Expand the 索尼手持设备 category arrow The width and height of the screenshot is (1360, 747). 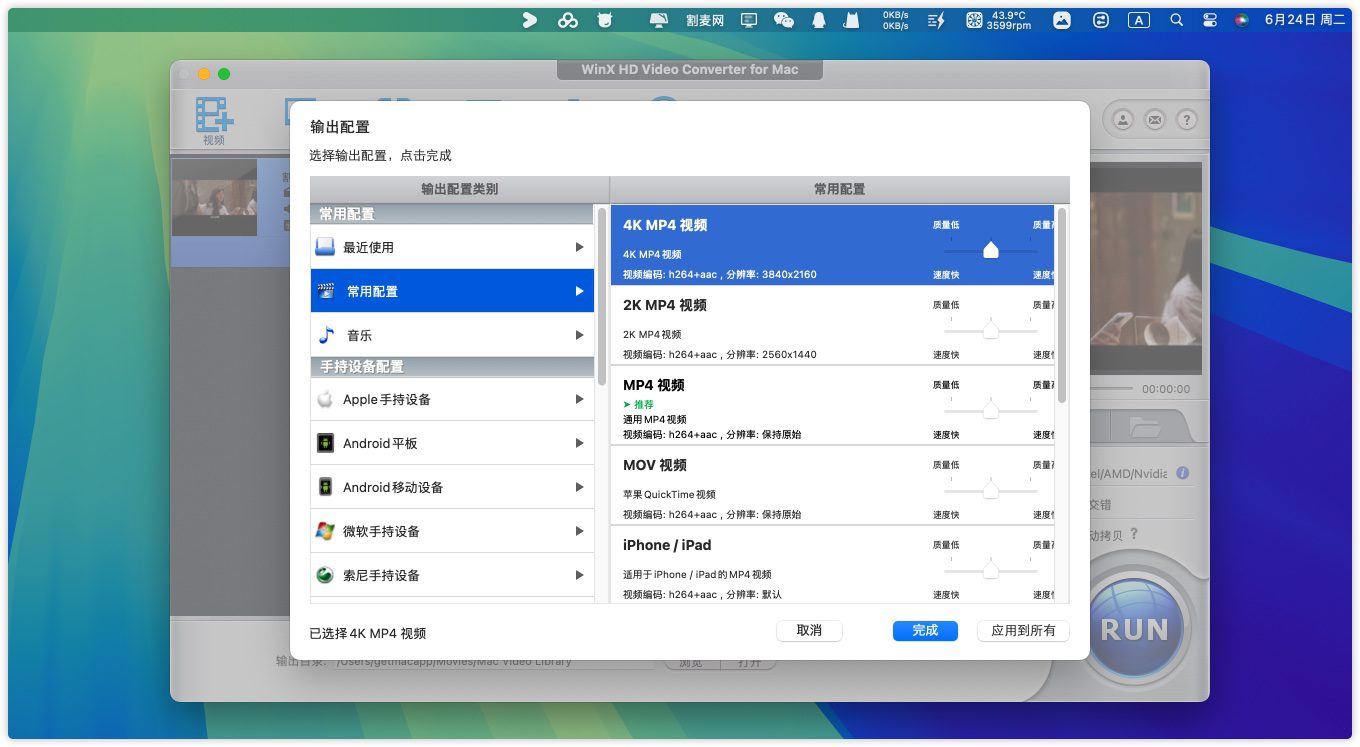[x=579, y=575]
